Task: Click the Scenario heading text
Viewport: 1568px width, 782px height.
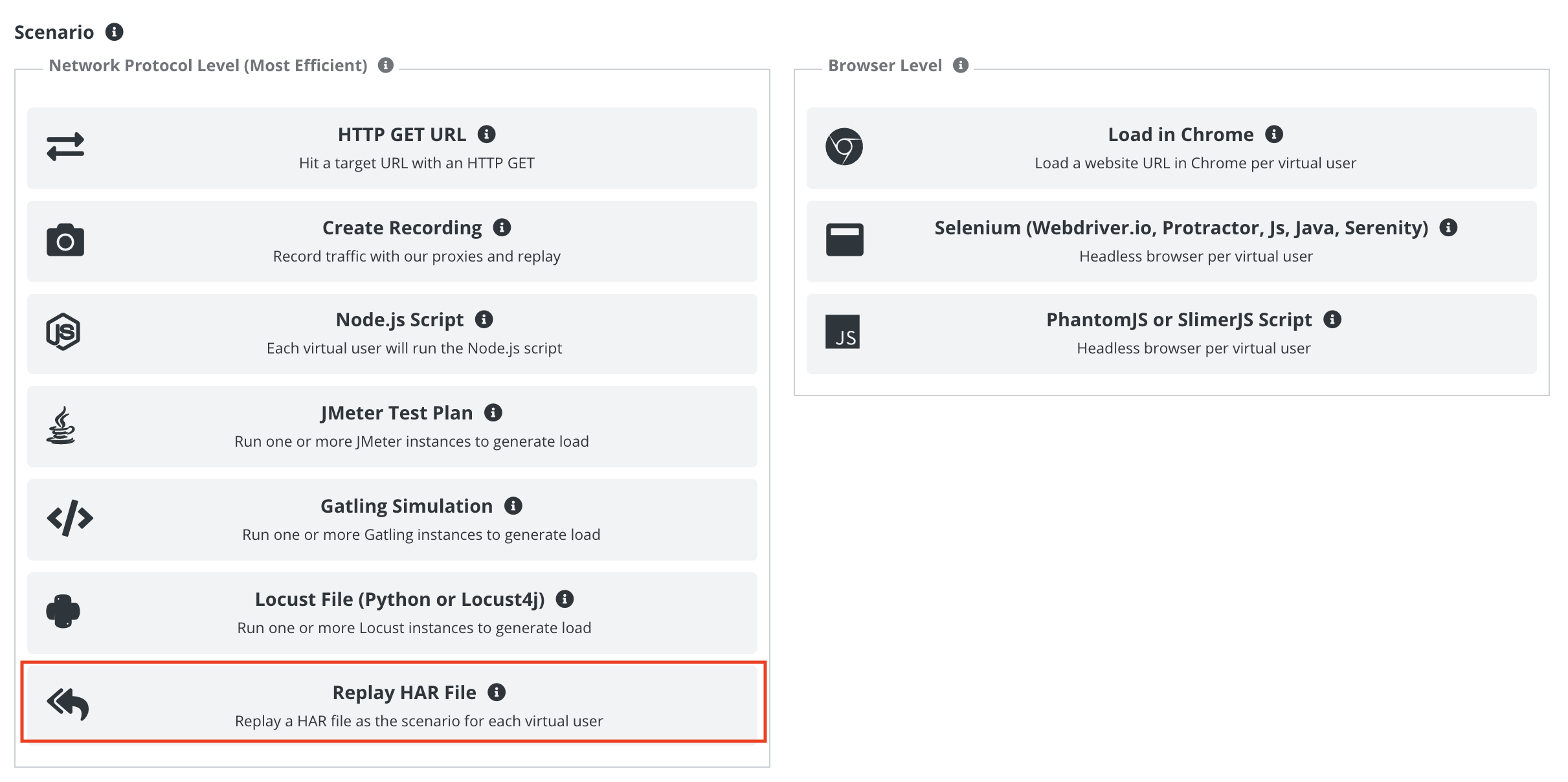Action: point(54,32)
